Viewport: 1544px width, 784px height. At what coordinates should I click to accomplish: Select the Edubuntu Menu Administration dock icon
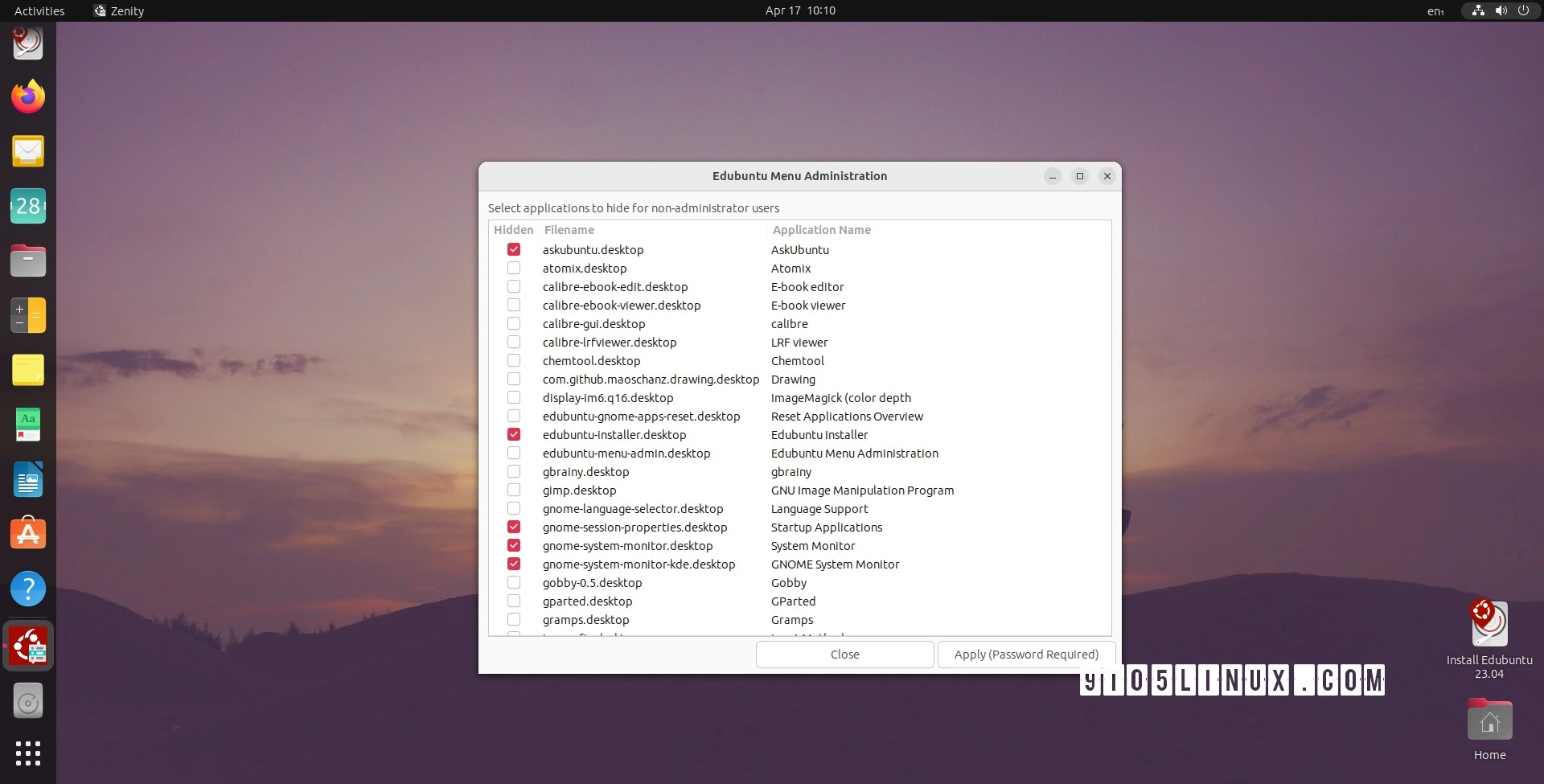28,646
